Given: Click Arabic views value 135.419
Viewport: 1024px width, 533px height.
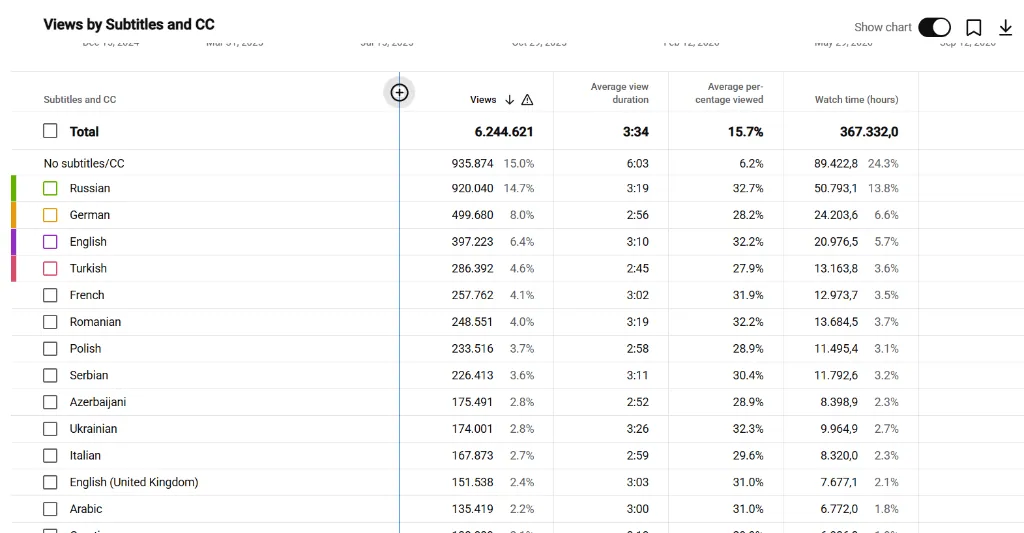Looking at the screenshot, I should tap(472, 509).
